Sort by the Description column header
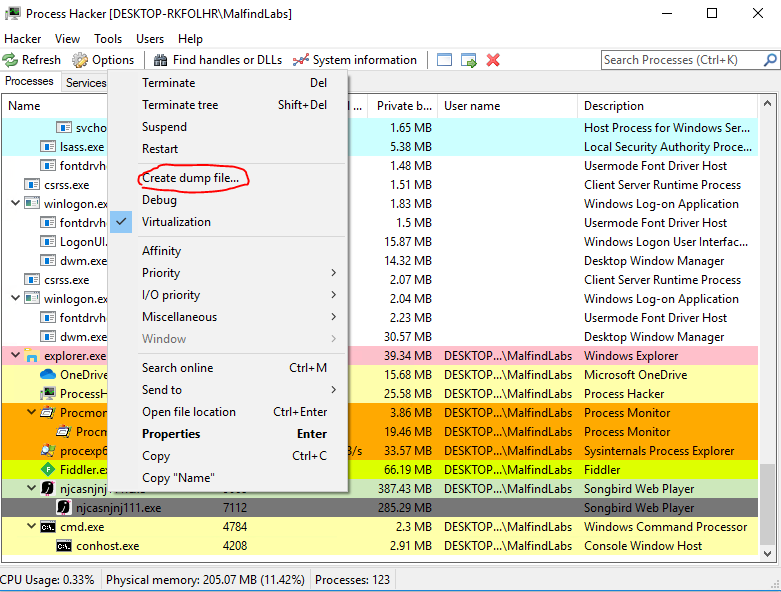The width and height of the screenshot is (781, 592). 614,106
